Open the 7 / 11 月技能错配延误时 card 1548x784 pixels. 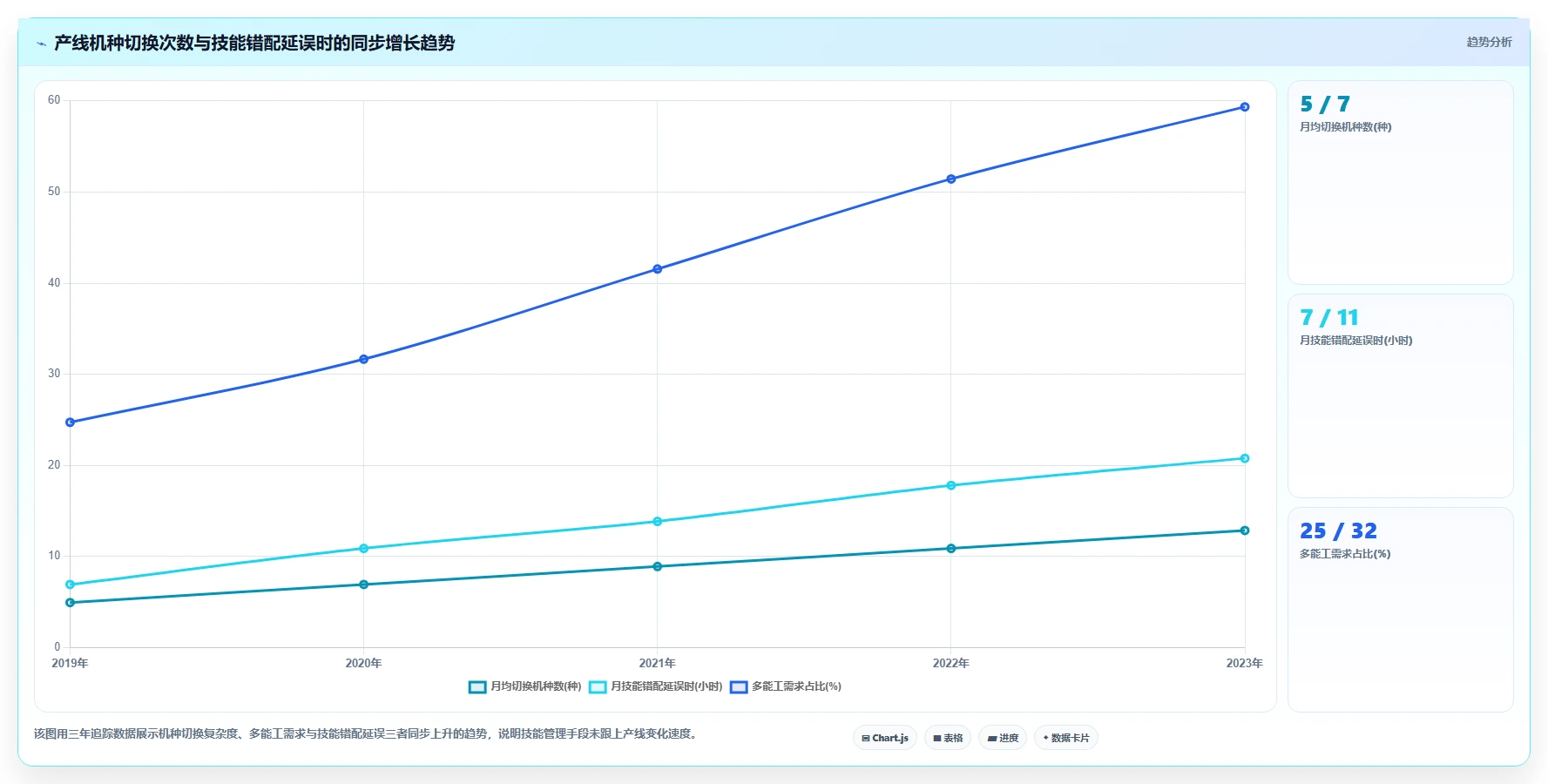click(x=1401, y=396)
